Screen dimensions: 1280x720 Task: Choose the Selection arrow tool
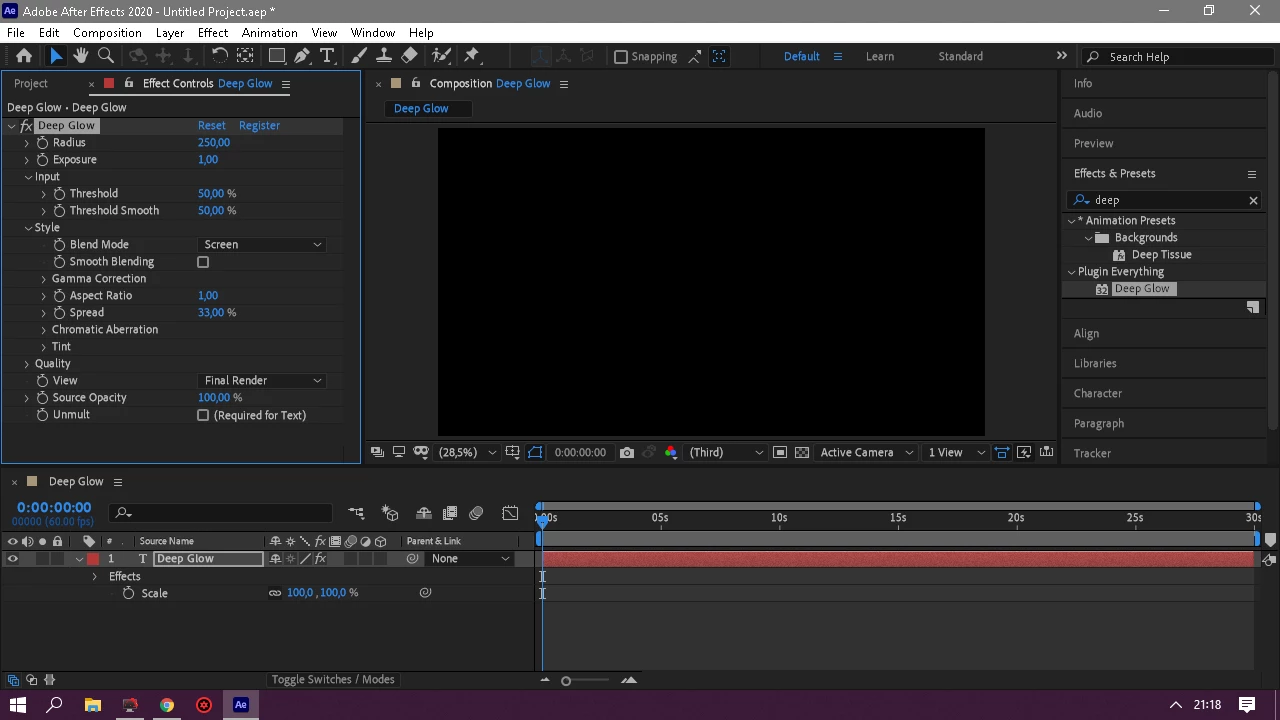pyautogui.click(x=55, y=56)
